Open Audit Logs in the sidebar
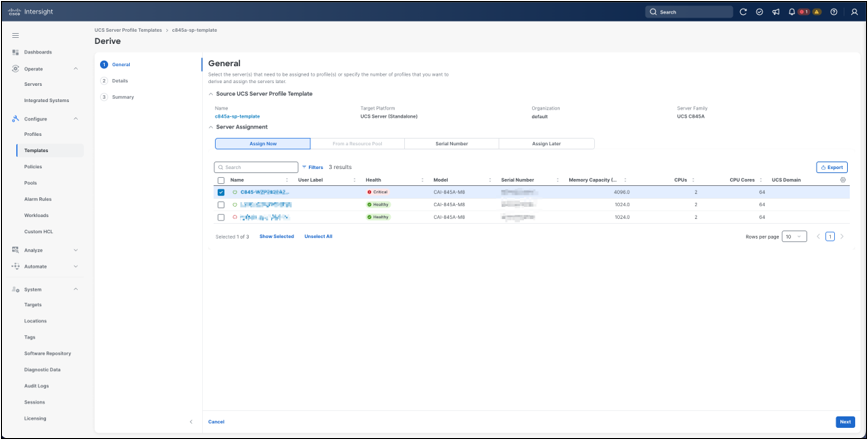The height and width of the screenshot is (440, 868). click(37, 386)
